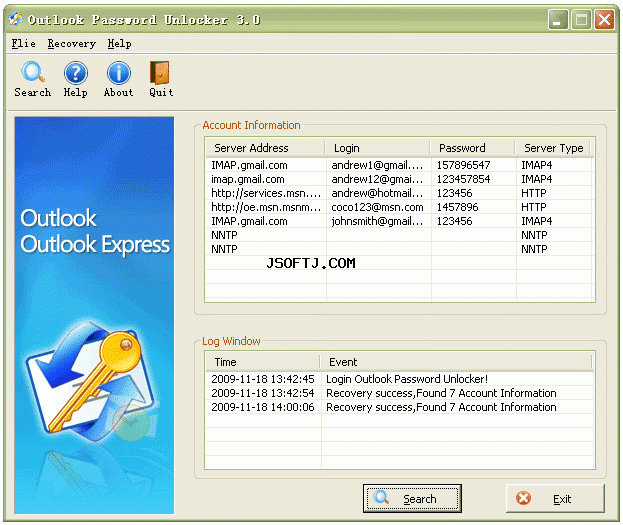This screenshot has width=623, height=525.
Task: Click lowercase imap.gmail.com server address
Action: (x=248, y=179)
